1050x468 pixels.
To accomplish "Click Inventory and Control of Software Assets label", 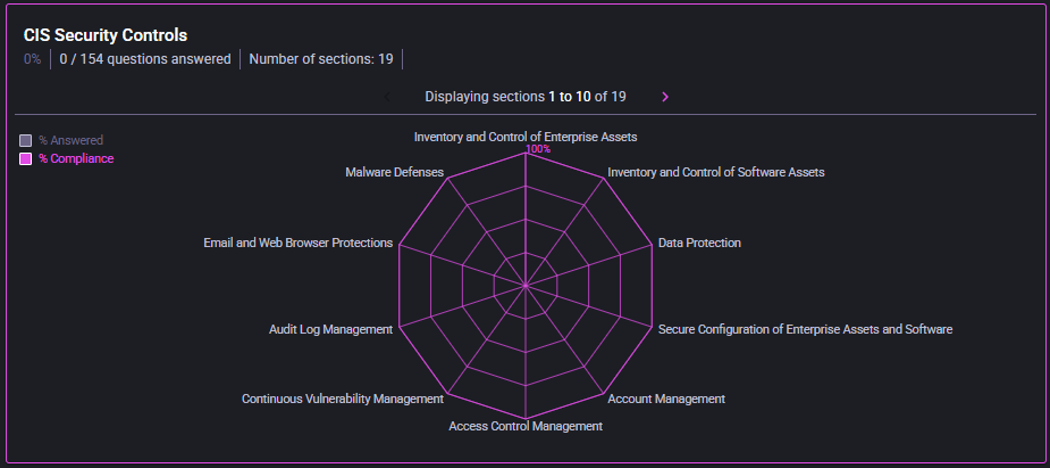I will 716,172.
